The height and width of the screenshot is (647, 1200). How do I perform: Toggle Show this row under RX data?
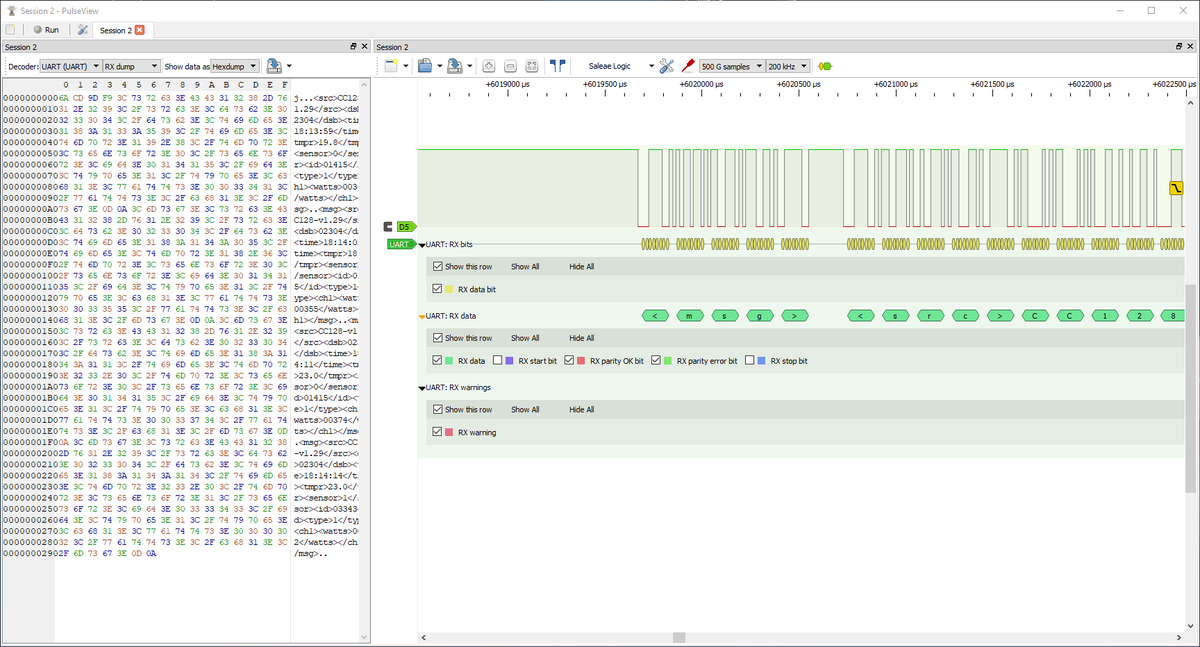point(438,338)
